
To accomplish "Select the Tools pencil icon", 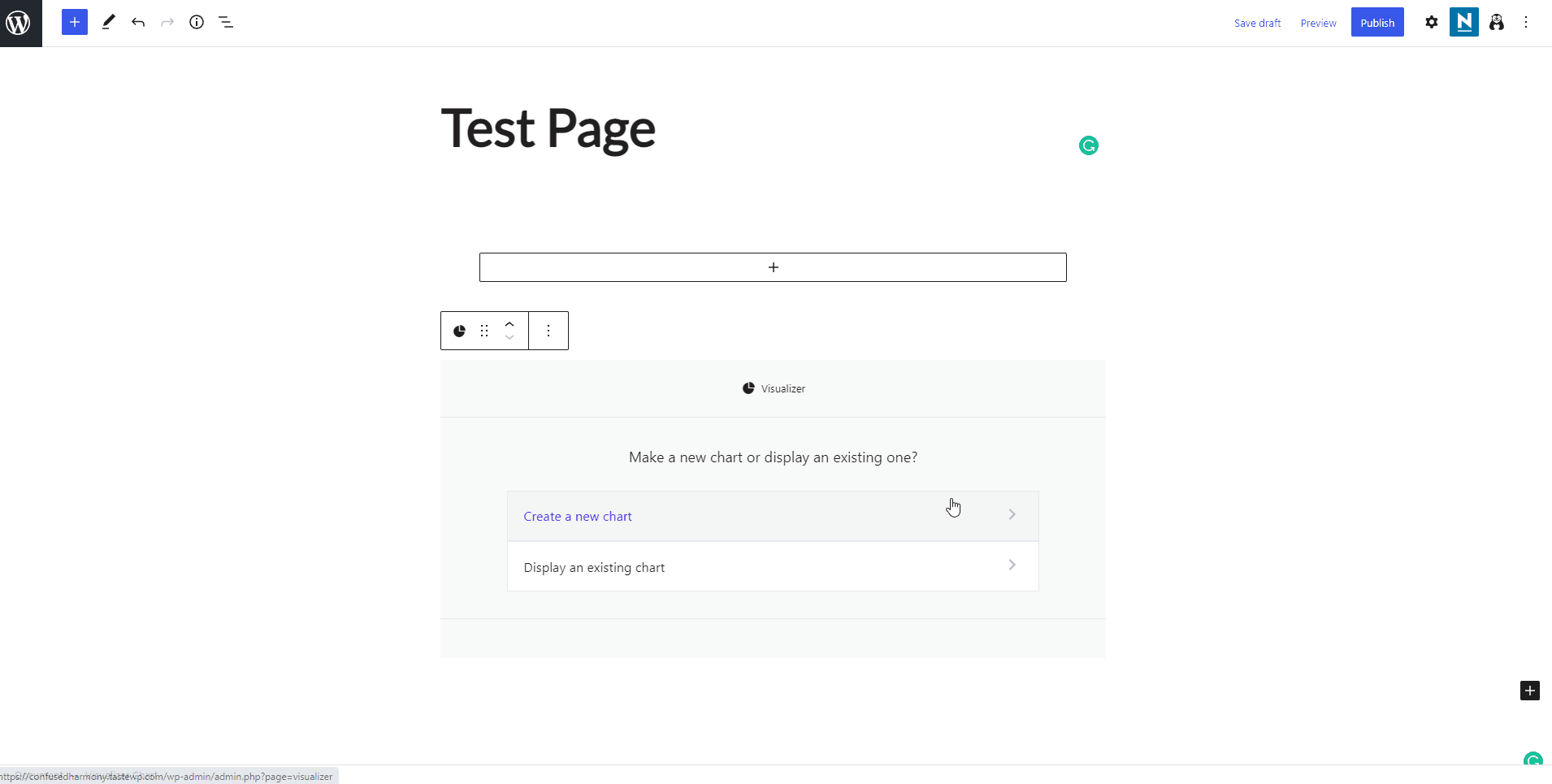I will pos(108,23).
